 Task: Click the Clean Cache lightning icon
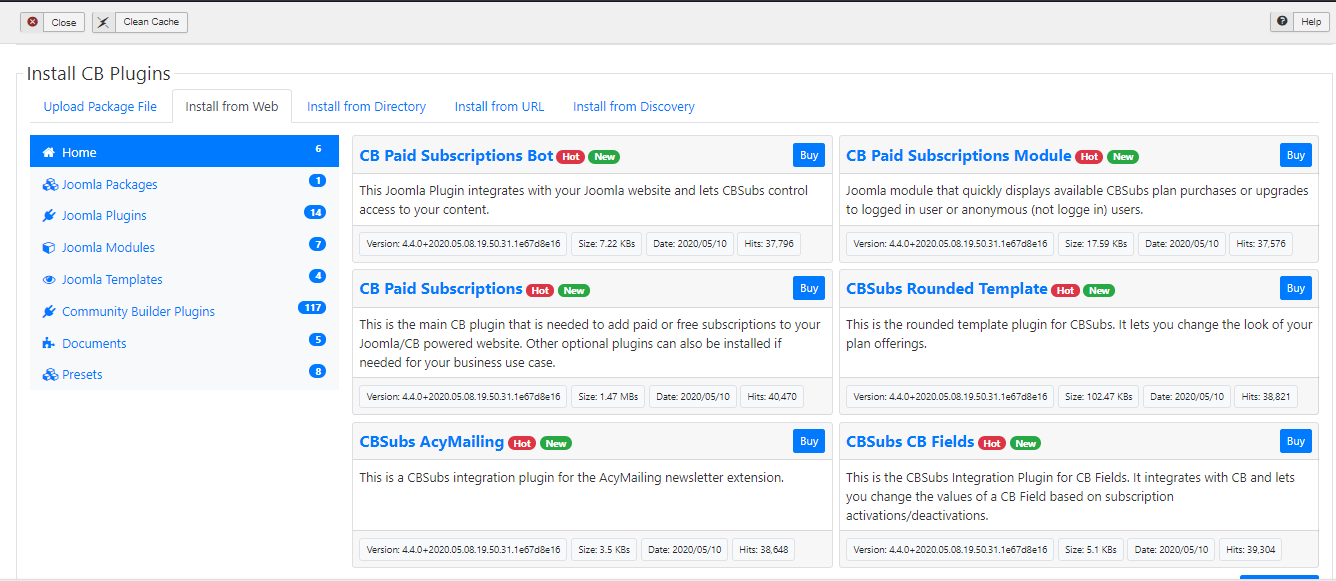(105, 22)
